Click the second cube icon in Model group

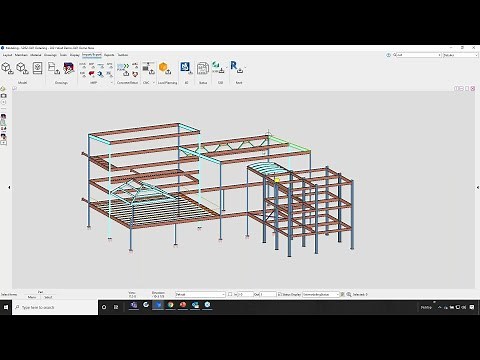point(22,68)
